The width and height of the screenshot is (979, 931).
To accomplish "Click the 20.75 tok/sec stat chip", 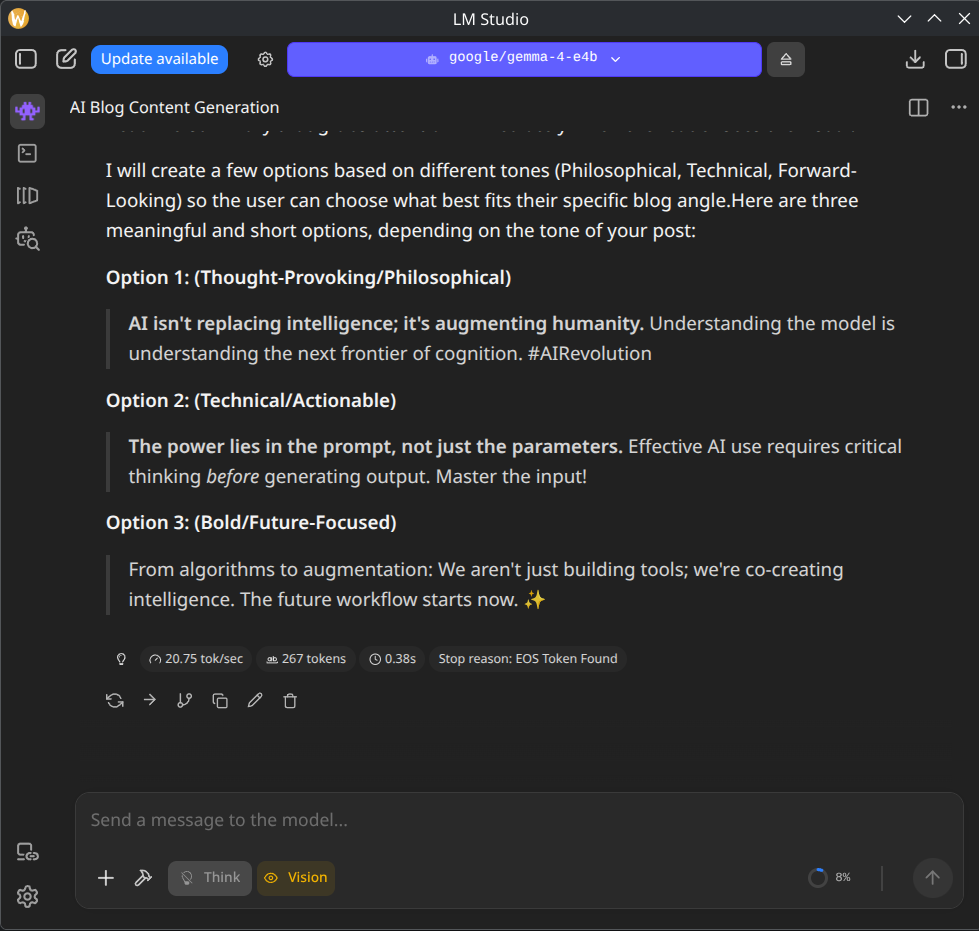I will (x=196, y=659).
